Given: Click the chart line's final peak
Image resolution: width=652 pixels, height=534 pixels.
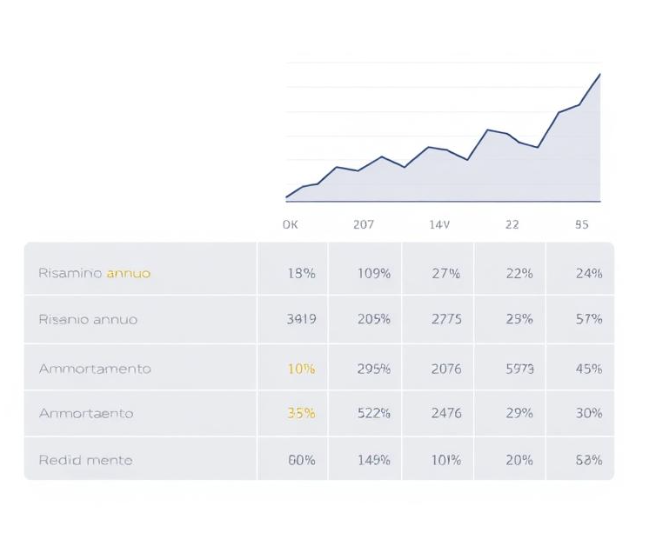Looking at the screenshot, I should point(600,74).
